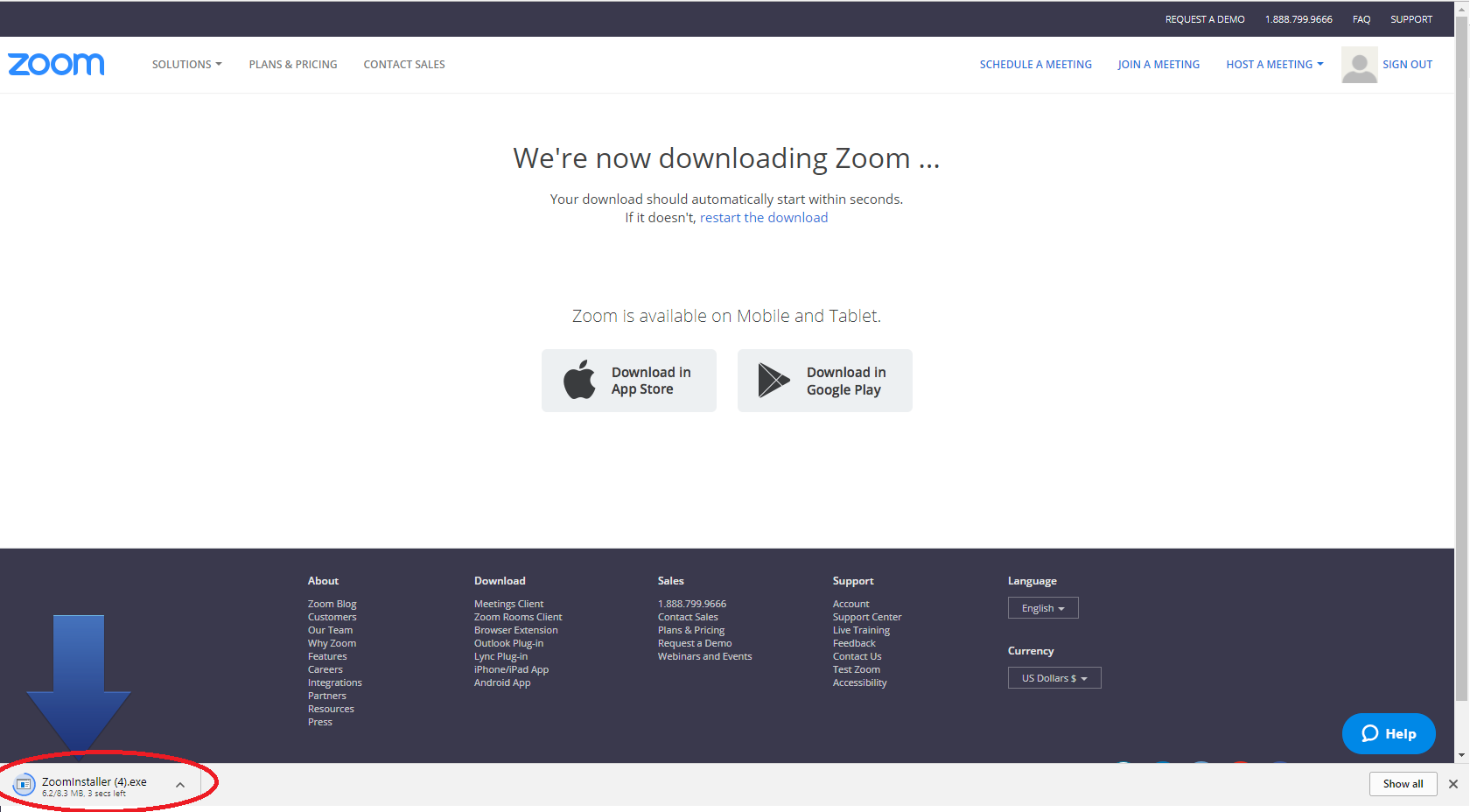Expand the Solutions menu

click(186, 65)
